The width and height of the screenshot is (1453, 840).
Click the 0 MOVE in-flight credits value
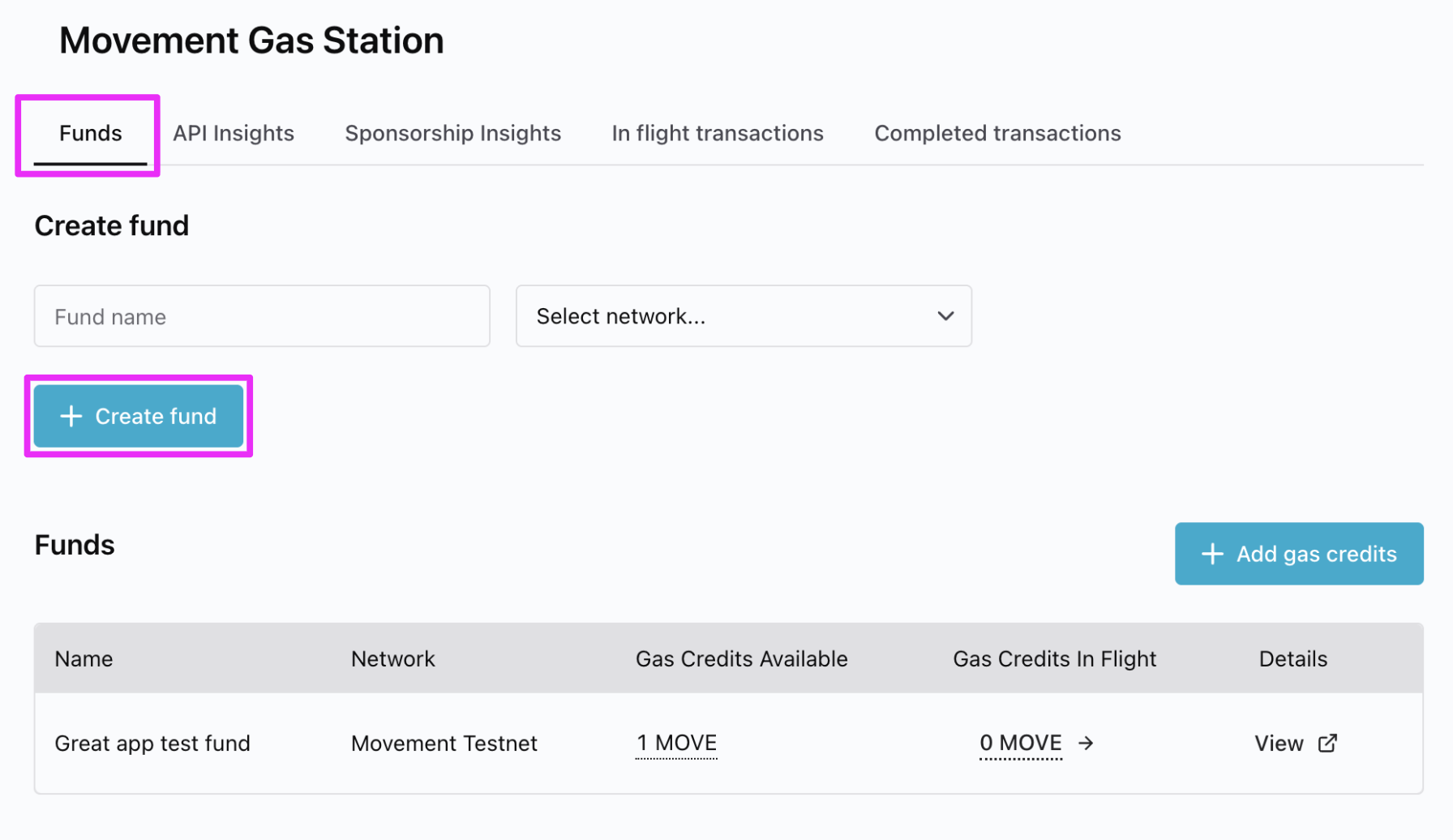pyautogui.click(x=1020, y=744)
